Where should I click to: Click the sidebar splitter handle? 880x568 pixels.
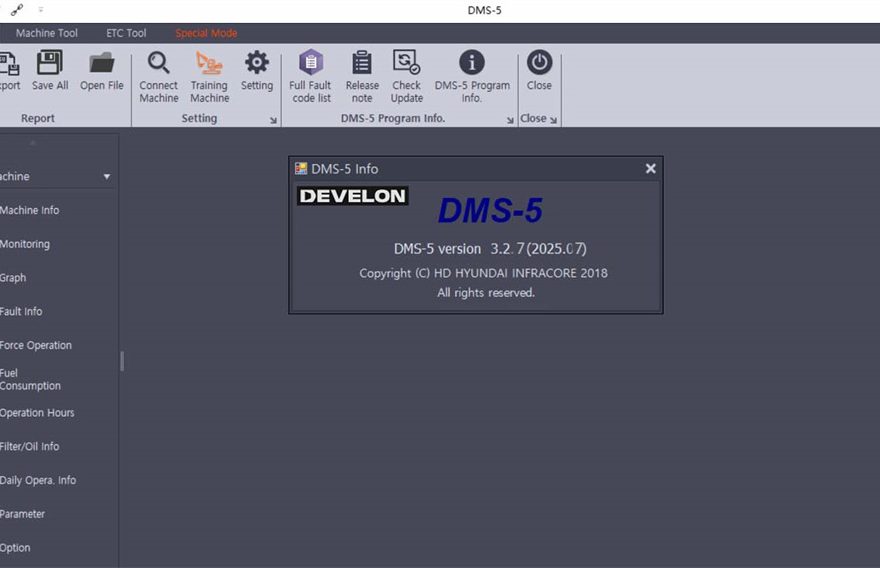pyautogui.click(x=122, y=361)
